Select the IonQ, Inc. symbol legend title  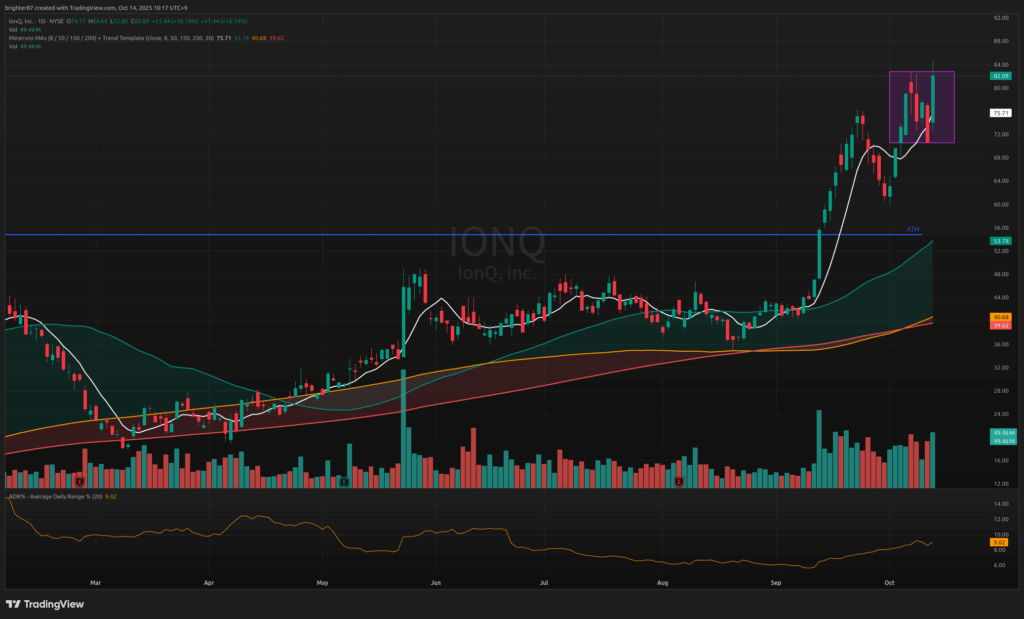click(42, 20)
